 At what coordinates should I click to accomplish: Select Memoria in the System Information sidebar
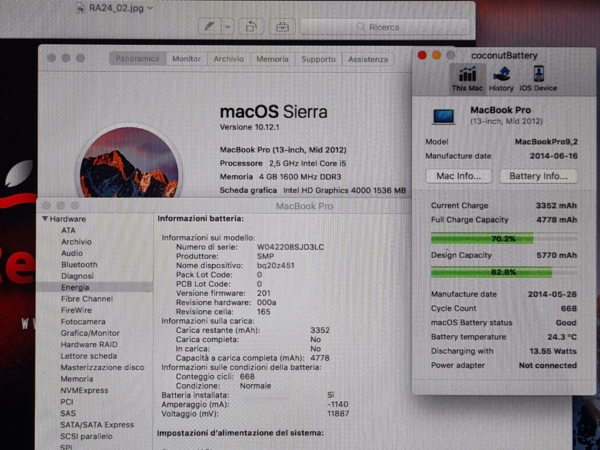(77, 379)
